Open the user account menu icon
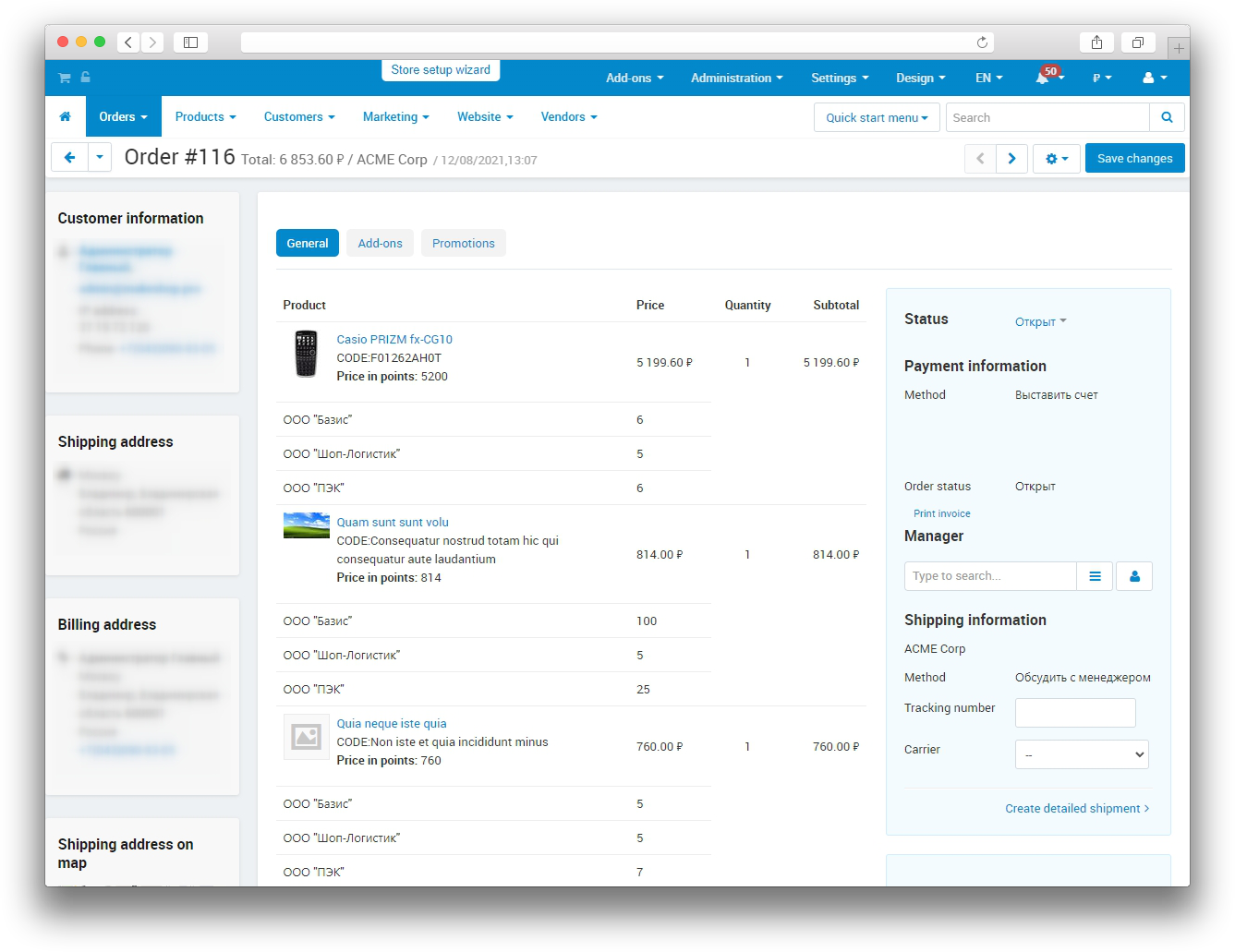1235x952 pixels. 1154,78
